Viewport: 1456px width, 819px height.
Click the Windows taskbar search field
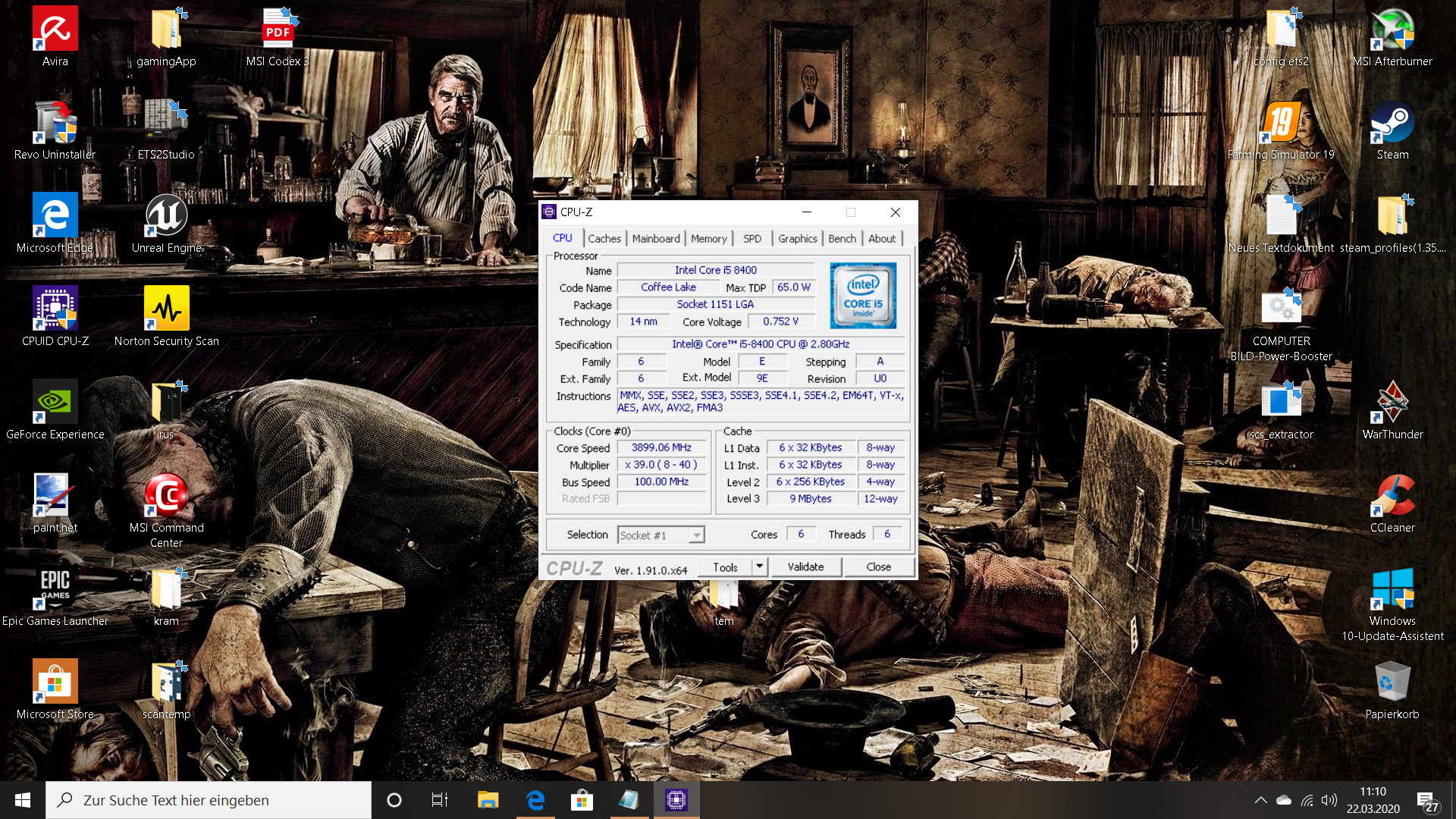209,800
